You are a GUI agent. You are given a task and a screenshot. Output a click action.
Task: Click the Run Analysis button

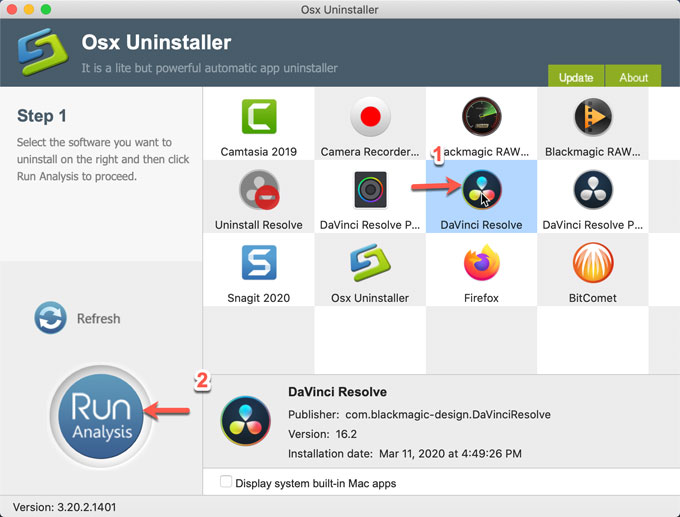click(101, 416)
